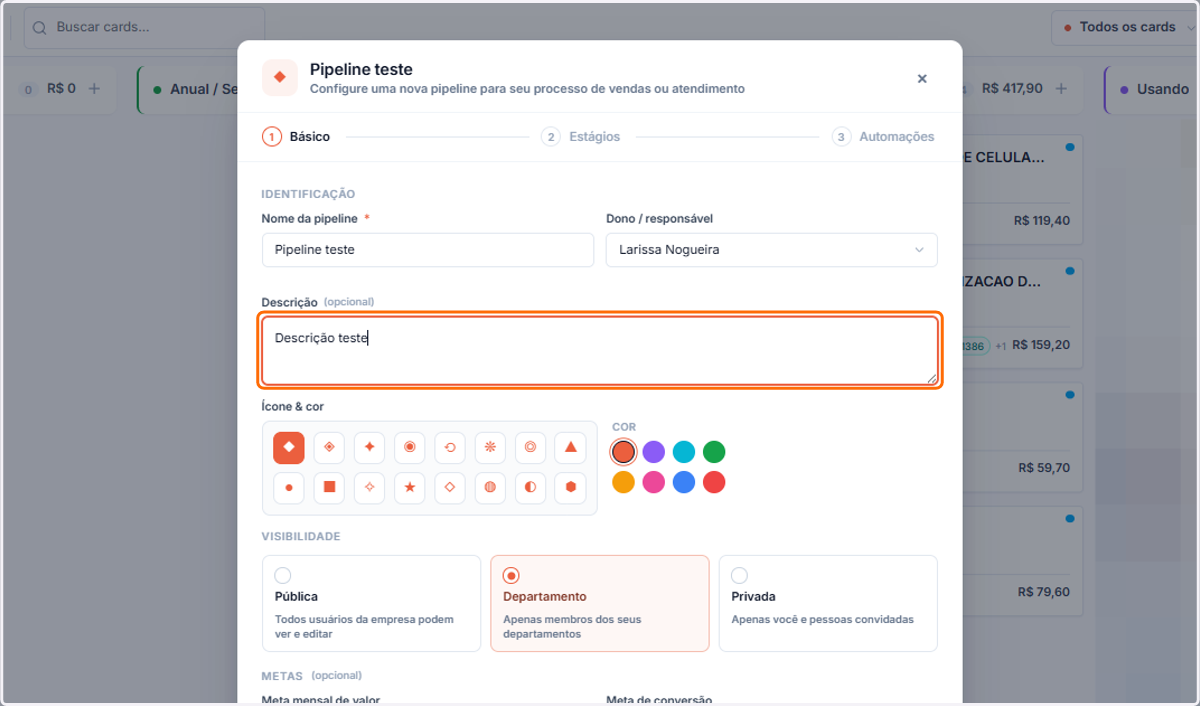1200x706 pixels.
Task: Go to step 3 Automações tab
Action: pyautogui.click(x=883, y=137)
